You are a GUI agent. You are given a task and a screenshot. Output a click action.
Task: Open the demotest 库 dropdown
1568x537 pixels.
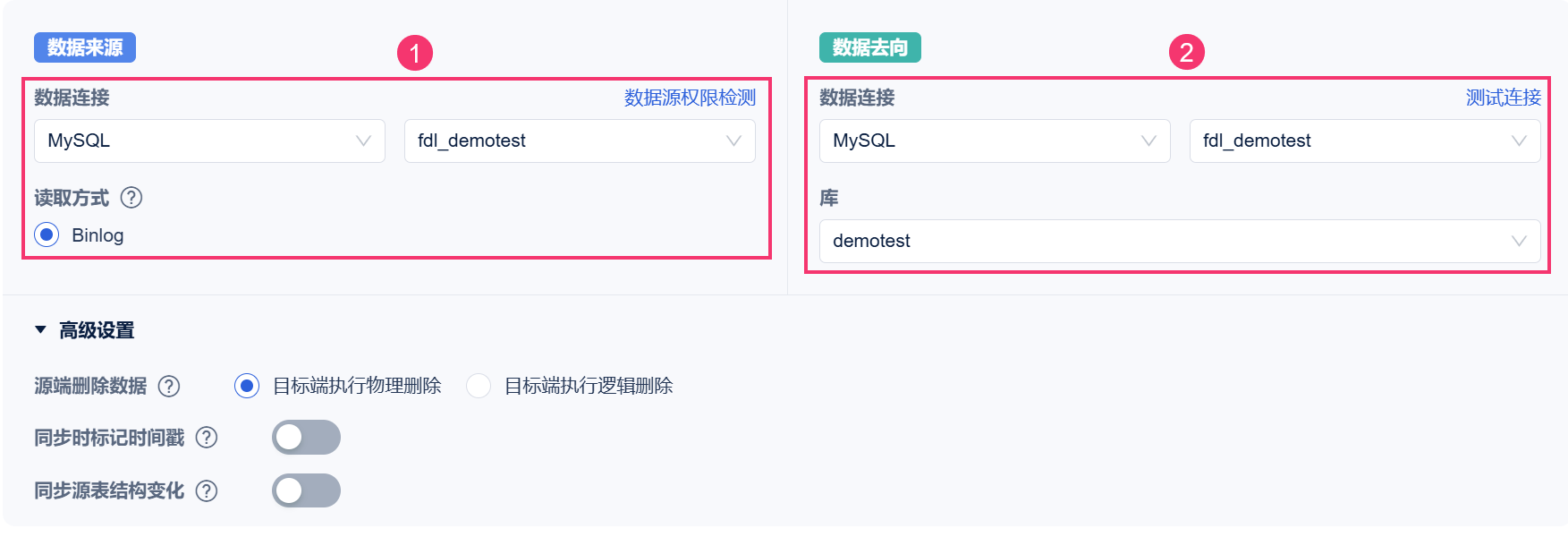pos(1180,242)
